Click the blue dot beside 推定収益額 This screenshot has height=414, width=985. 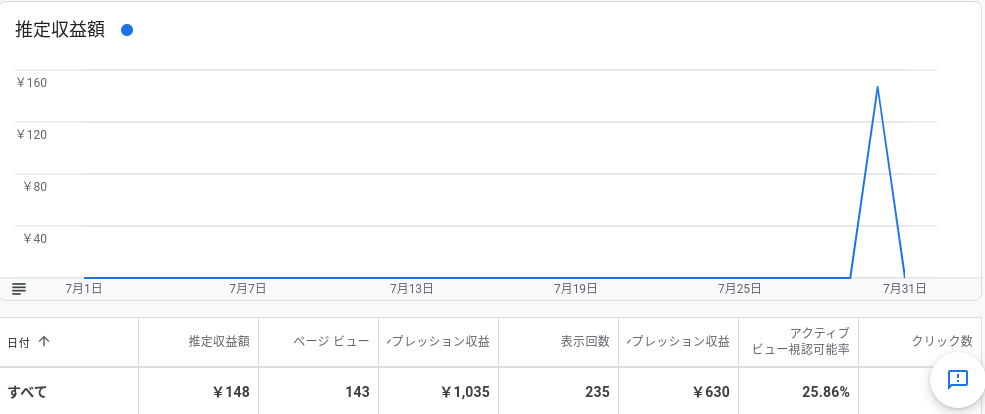click(127, 30)
